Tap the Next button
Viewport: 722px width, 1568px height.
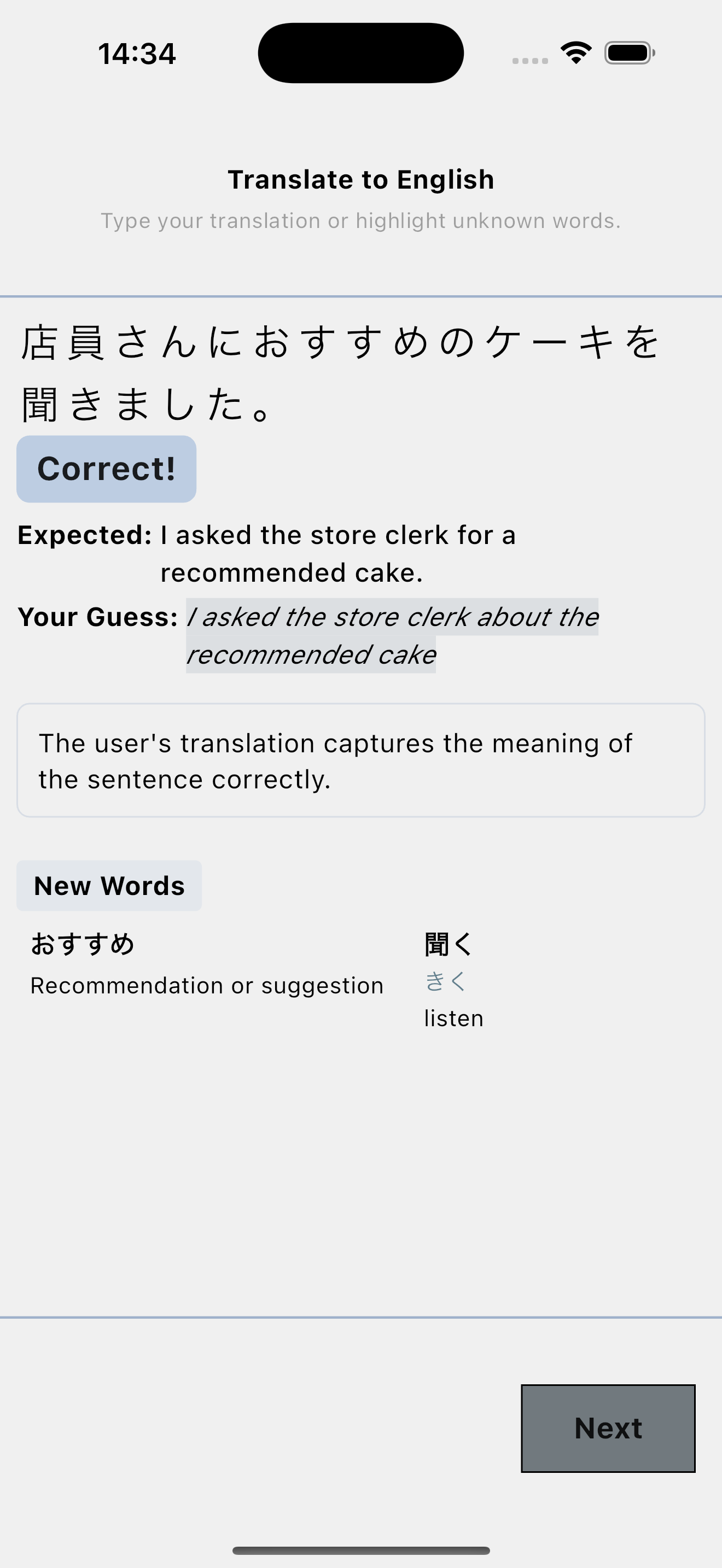coord(608,1428)
